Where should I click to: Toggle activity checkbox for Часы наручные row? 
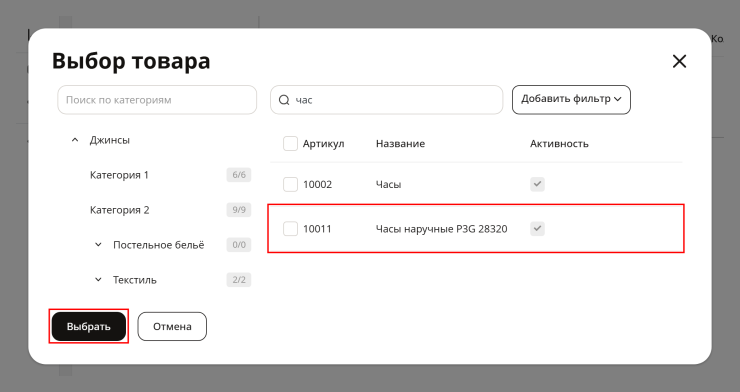[x=537, y=229]
